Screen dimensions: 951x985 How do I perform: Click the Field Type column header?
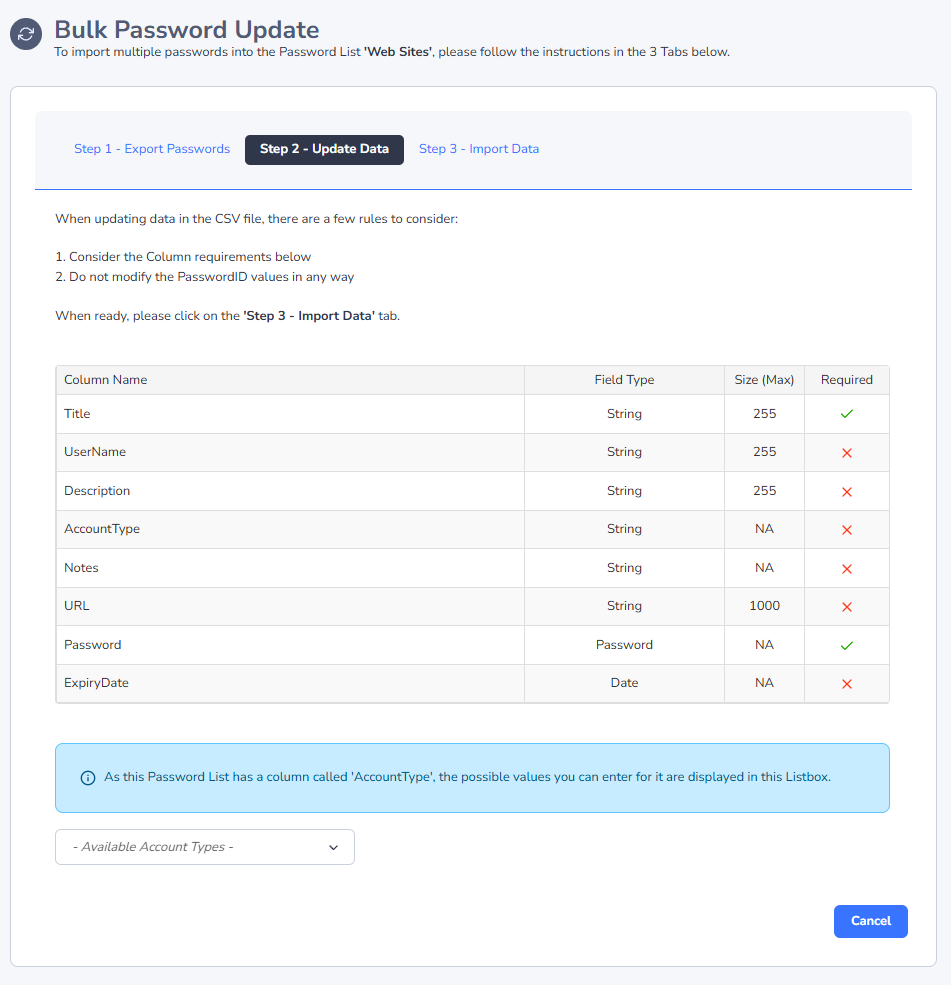tap(624, 380)
